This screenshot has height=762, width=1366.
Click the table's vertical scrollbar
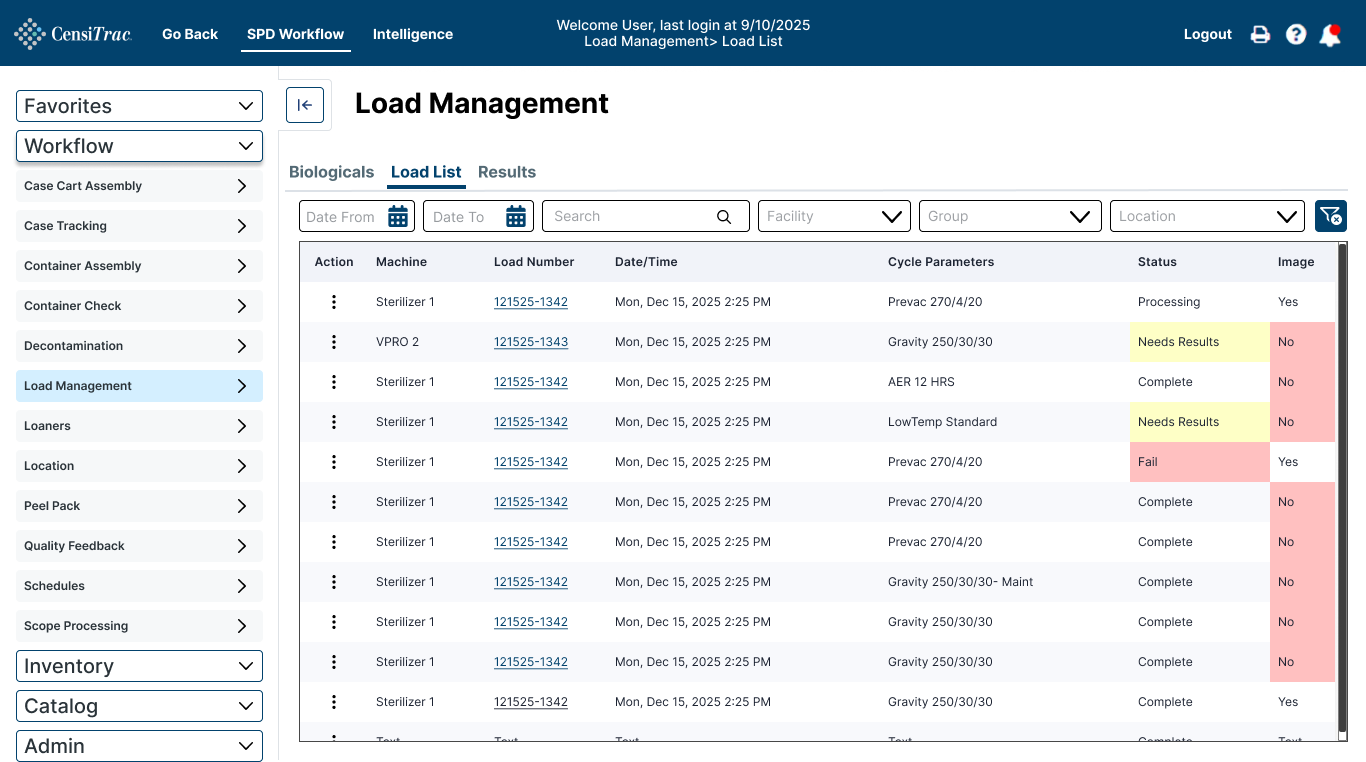click(x=1342, y=487)
